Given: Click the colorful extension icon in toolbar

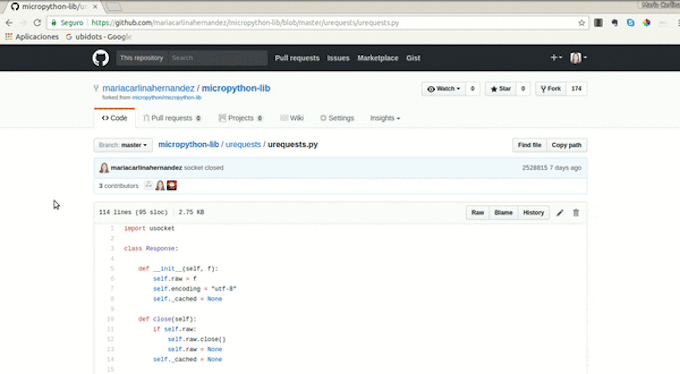Looking at the screenshot, I should 647,23.
